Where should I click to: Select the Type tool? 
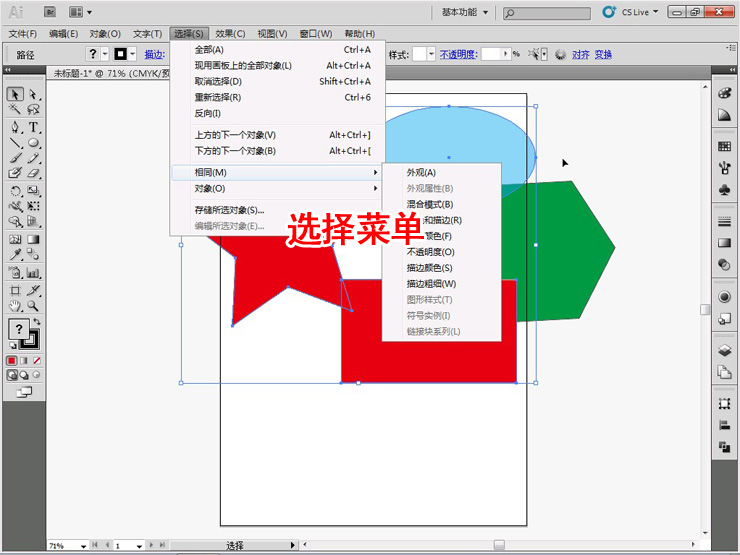point(33,127)
